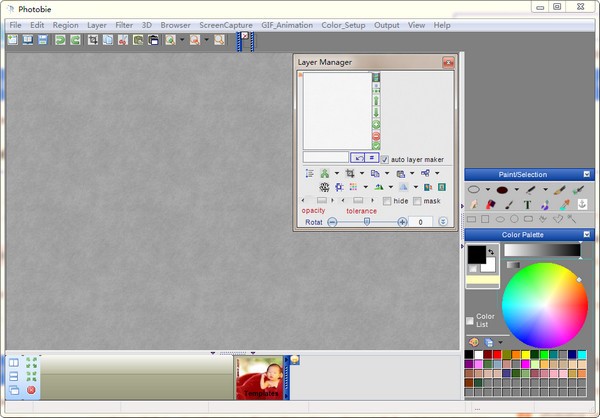Screen dimensions: 600x418
Task: Click the red close icon in bottom panel
Action: pos(31,390)
